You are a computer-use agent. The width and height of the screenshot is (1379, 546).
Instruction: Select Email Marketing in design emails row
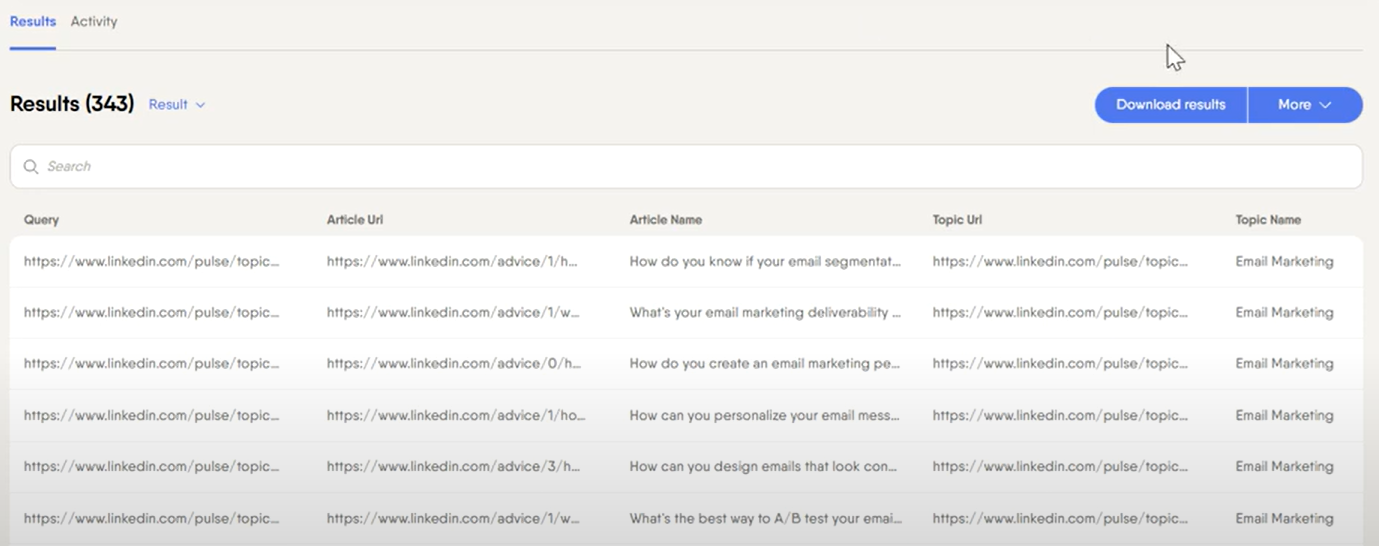click(1285, 466)
